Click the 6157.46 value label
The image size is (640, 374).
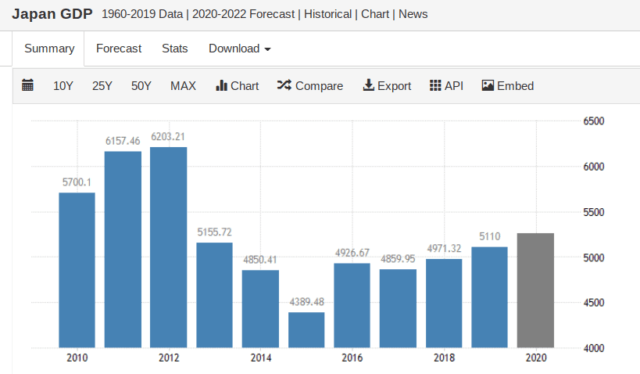(x=122, y=141)
